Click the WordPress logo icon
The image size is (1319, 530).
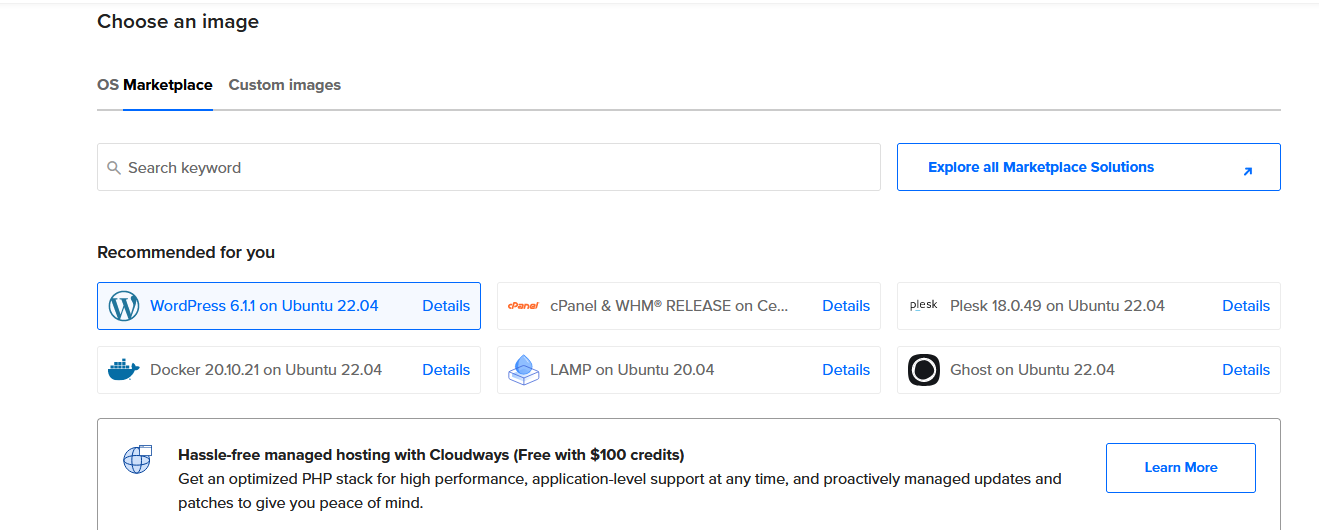coord(123,306)
